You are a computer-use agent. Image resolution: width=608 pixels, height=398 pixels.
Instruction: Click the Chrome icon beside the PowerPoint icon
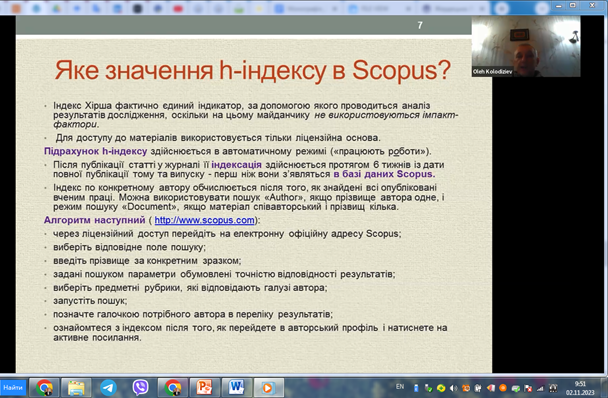(172, 387)
